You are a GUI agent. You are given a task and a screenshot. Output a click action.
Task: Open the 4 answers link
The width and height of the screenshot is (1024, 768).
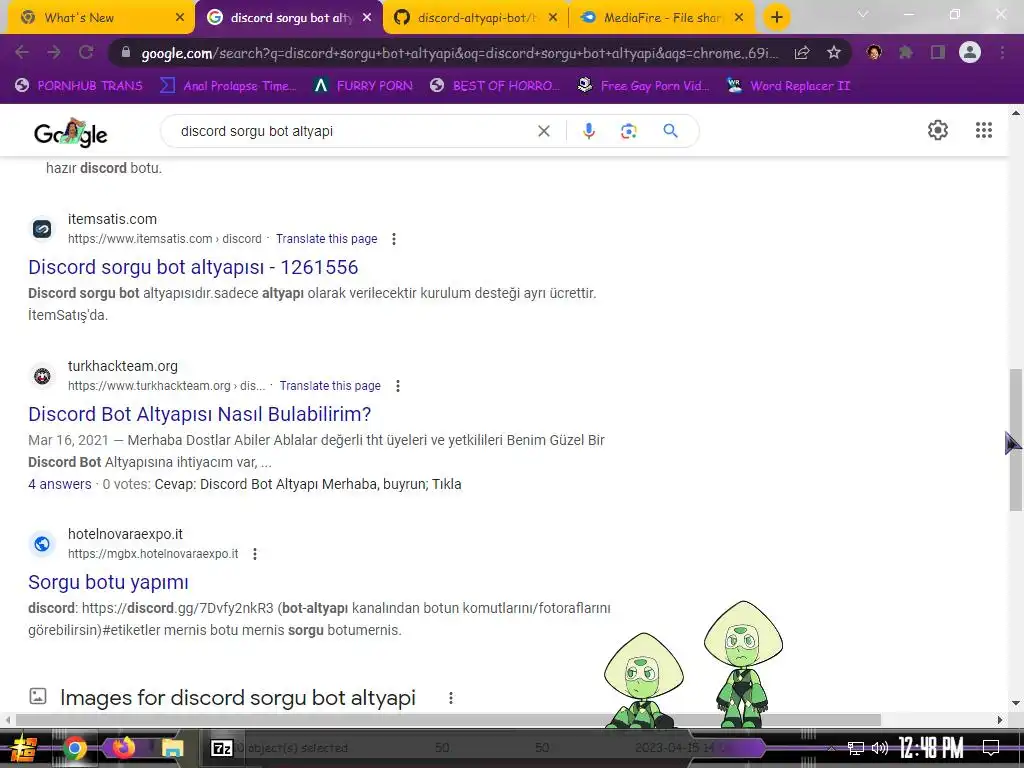[60, 485]
